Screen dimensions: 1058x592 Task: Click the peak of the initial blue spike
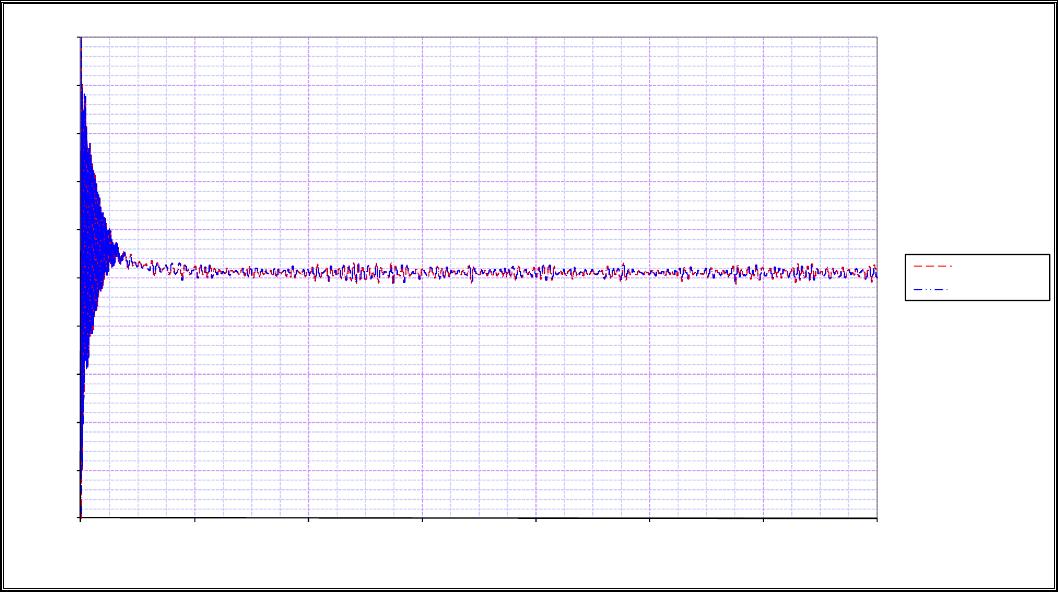click(x=80, y=40)
